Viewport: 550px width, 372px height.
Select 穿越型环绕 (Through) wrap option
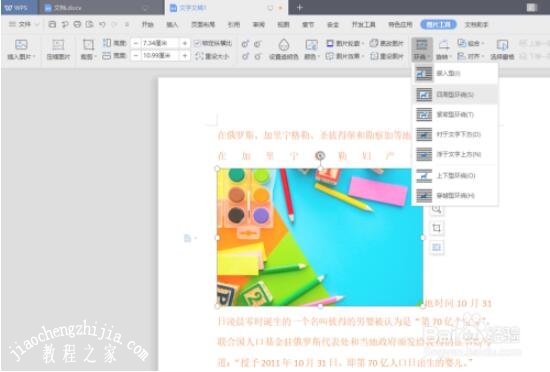tap(455, 195)
